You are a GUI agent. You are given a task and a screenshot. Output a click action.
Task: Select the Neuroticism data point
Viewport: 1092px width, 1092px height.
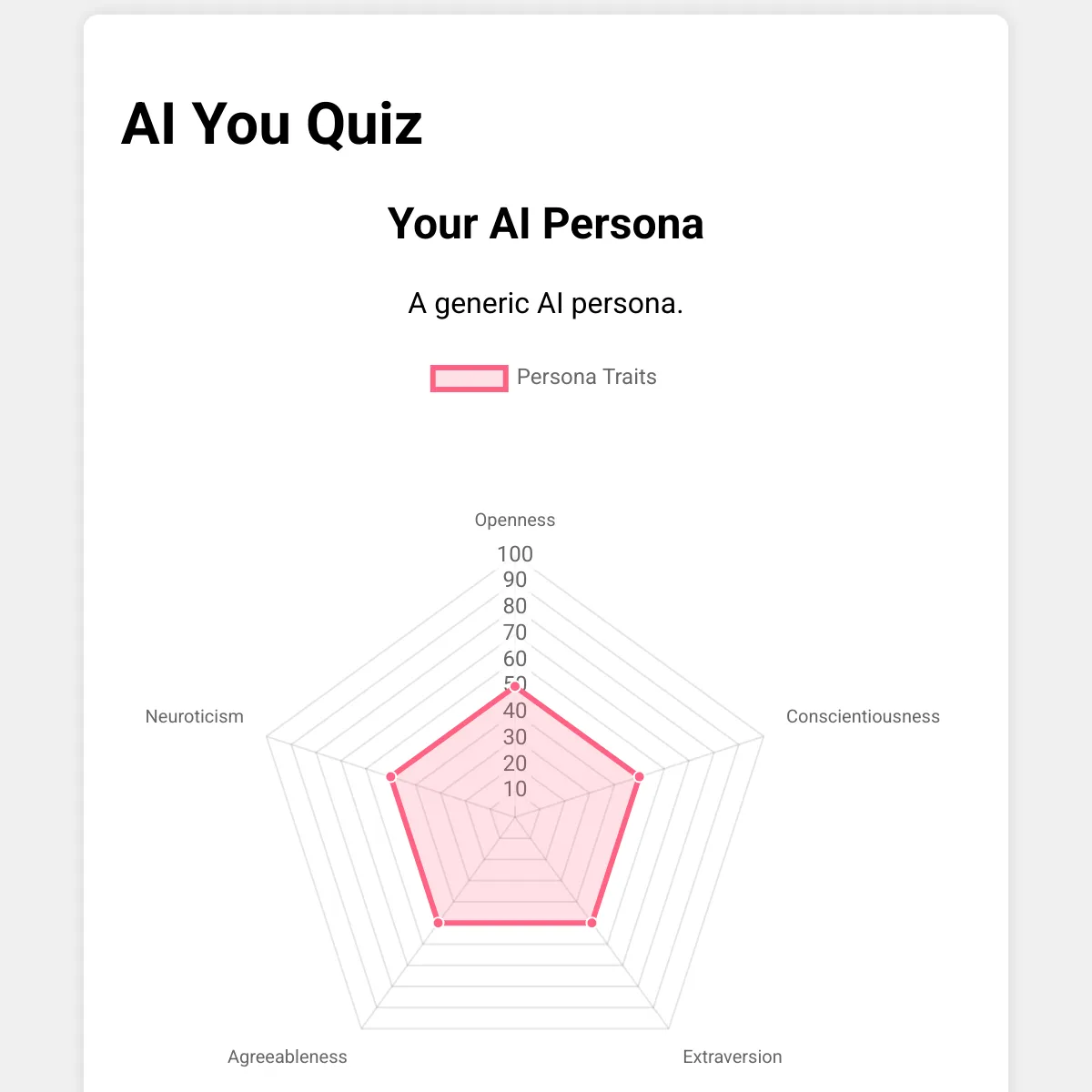(x=391, y=776)
